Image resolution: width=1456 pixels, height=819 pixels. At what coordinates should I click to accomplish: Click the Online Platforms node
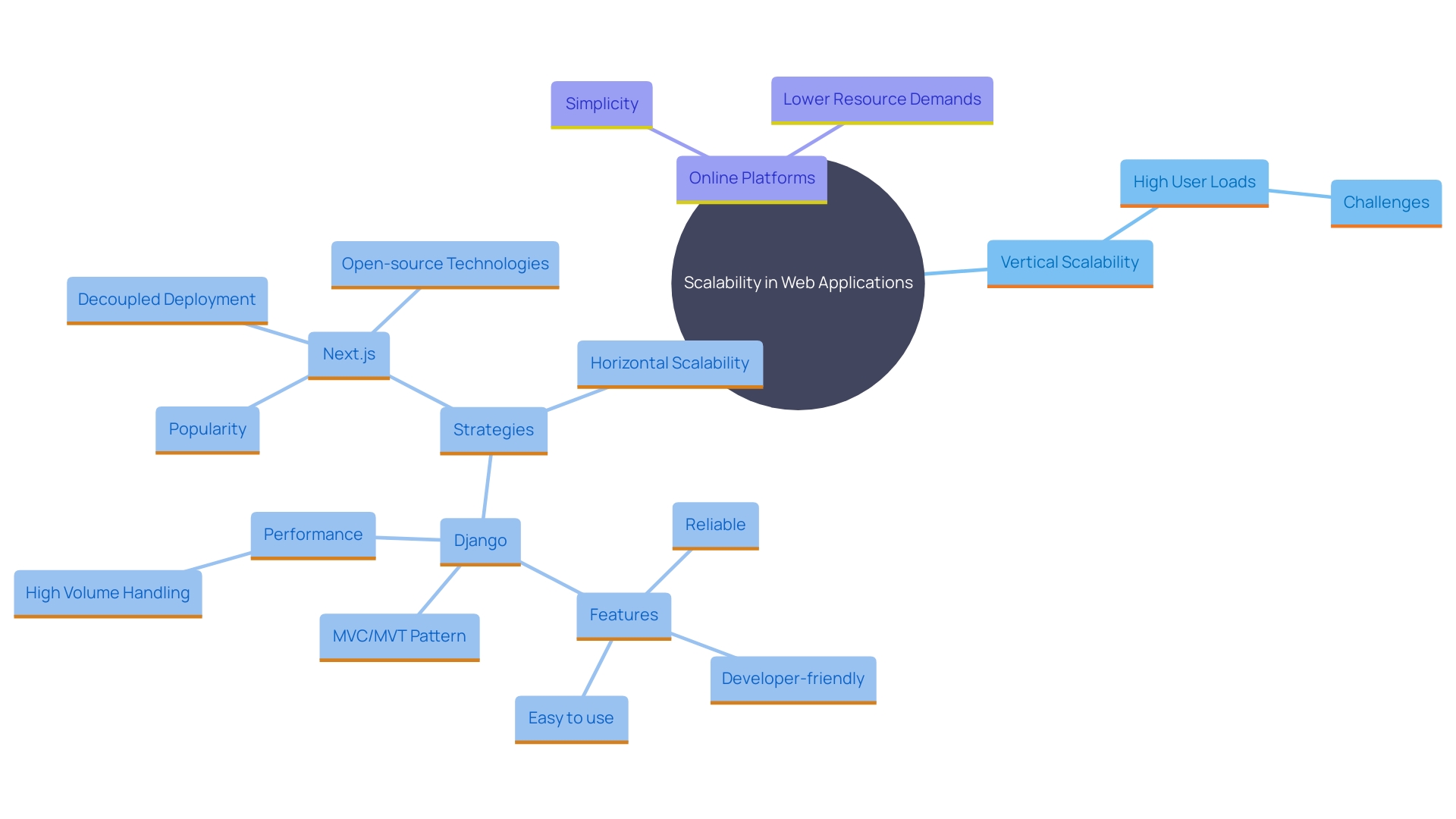pos(752,178)
